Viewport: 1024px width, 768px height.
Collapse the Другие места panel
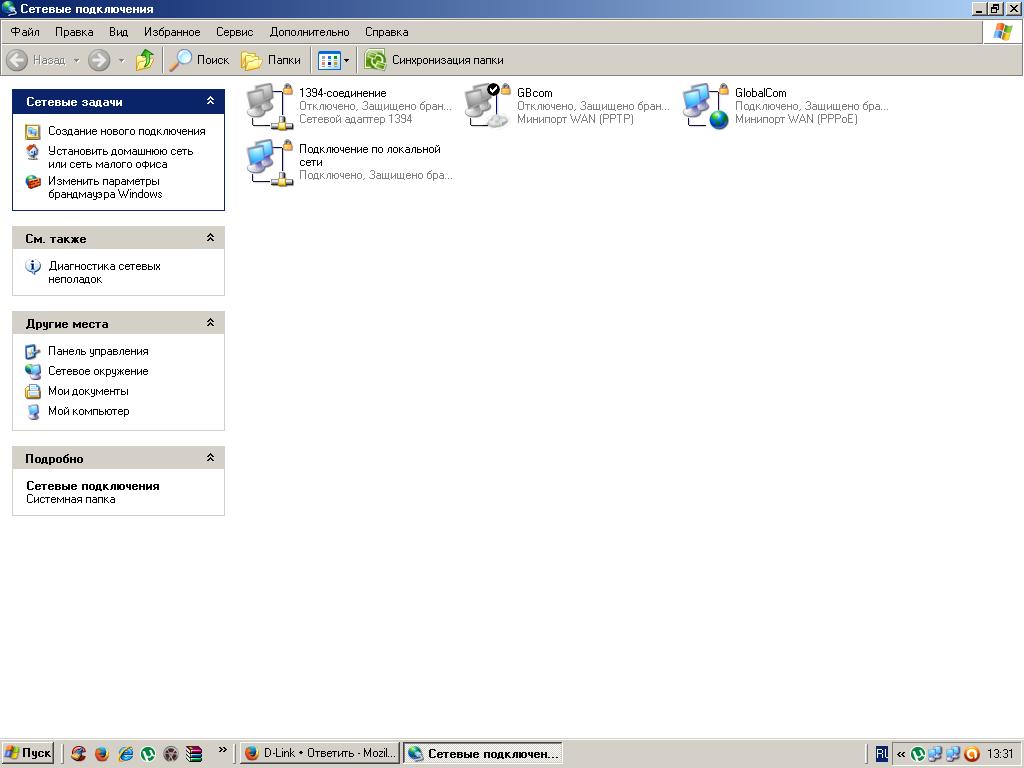(x=210, y=323)
